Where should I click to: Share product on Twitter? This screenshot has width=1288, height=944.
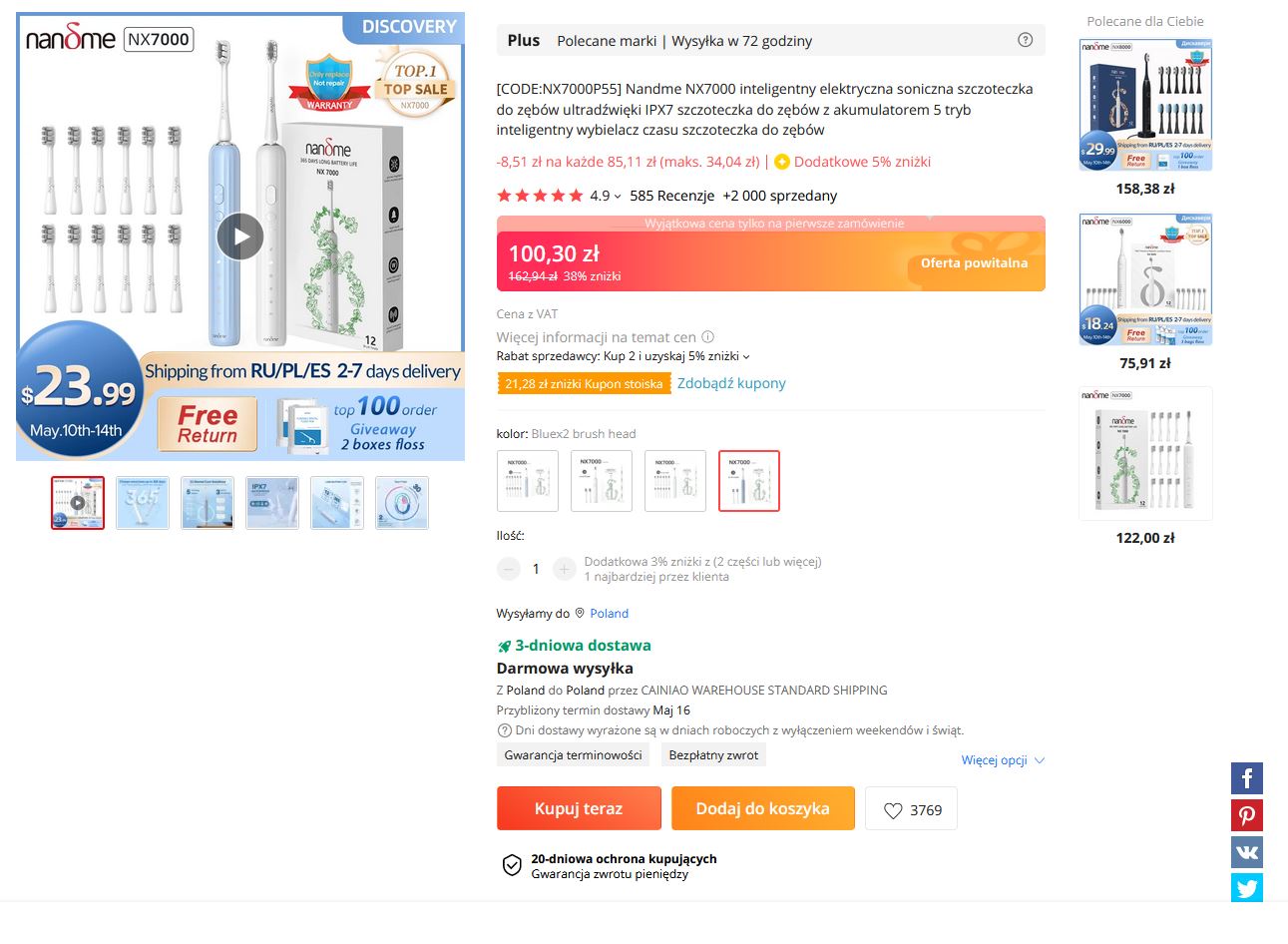coord(1246,888)
